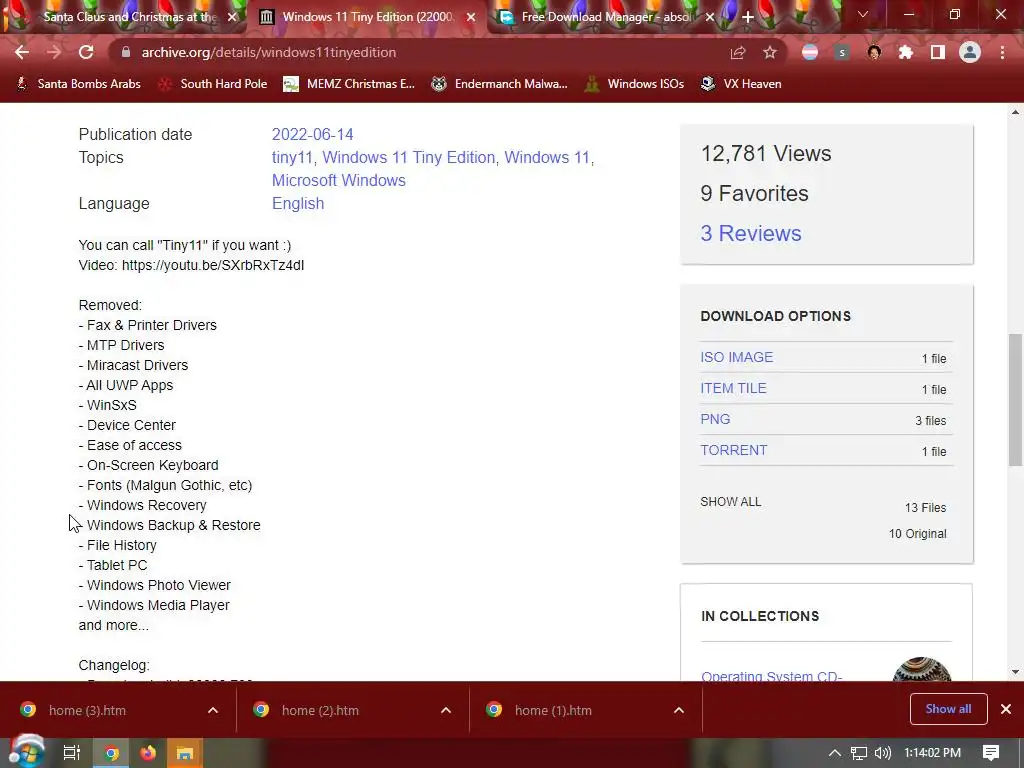Click the scrollbar up arrow

point(1015,112)
